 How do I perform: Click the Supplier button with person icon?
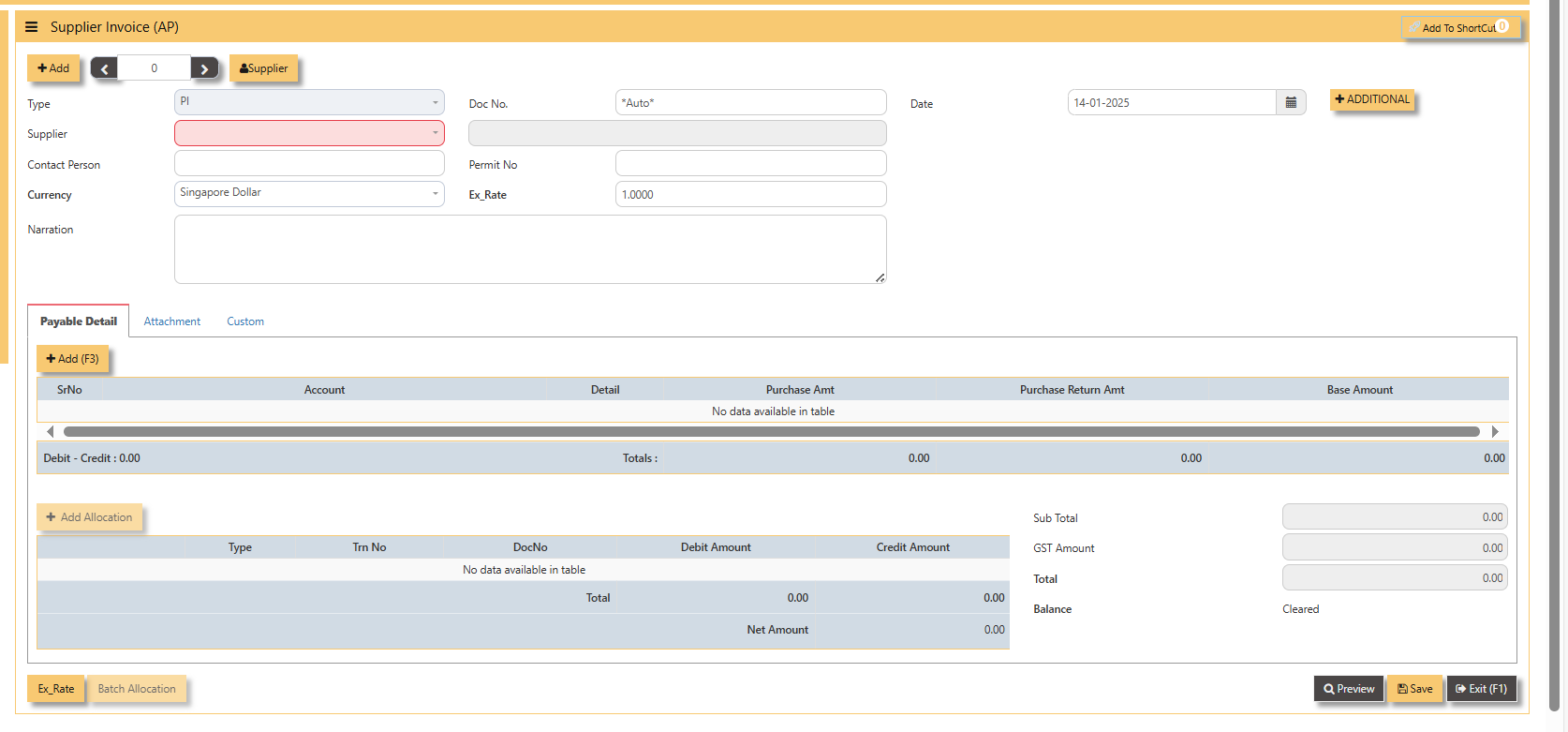pyautogui.click(x=263, y=68)
